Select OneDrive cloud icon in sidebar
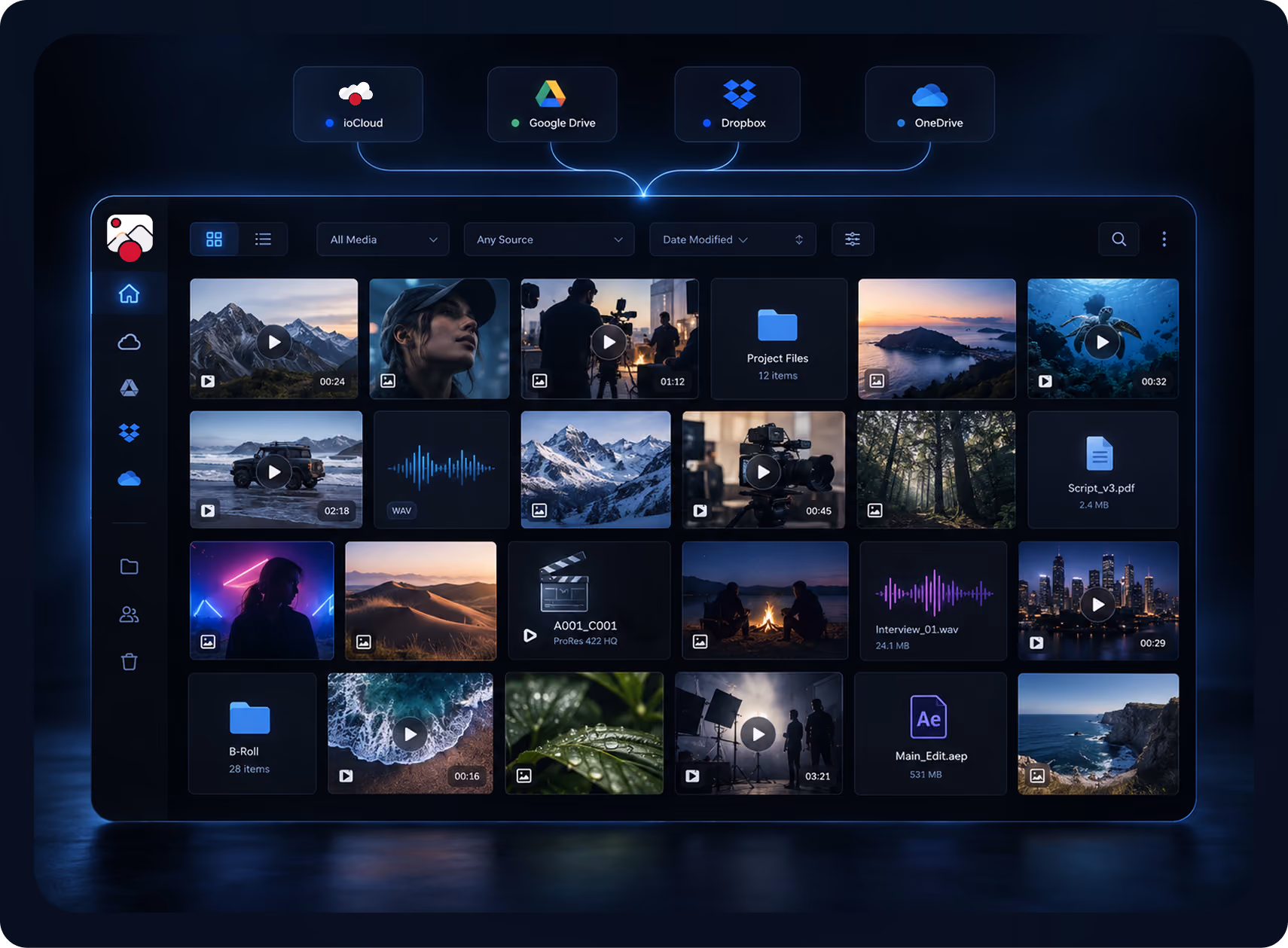Screen dimensions: 1288x948 129,479
